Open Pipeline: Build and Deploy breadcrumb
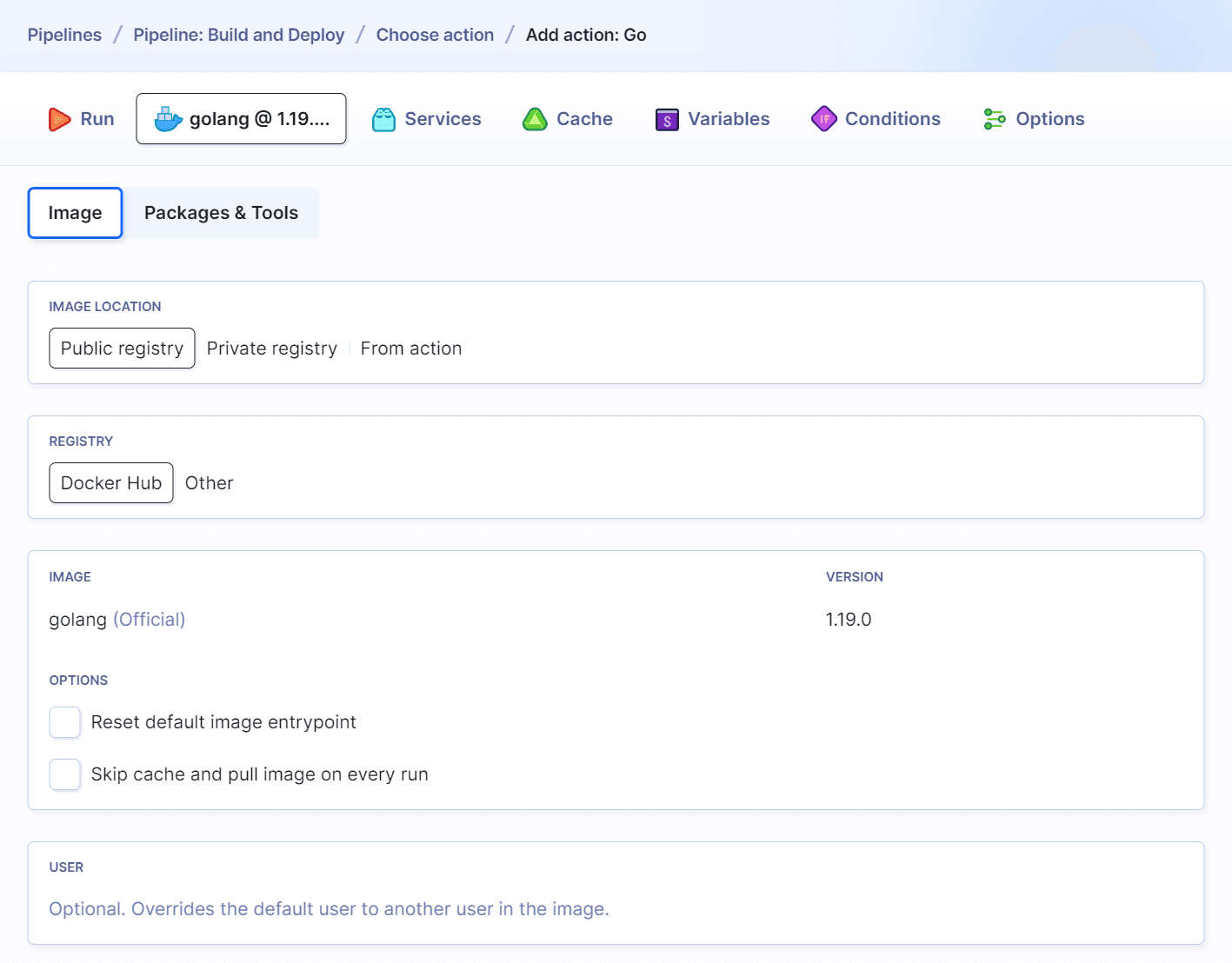The width and height of the screenshot is (1232, 963). pos(239,35)
